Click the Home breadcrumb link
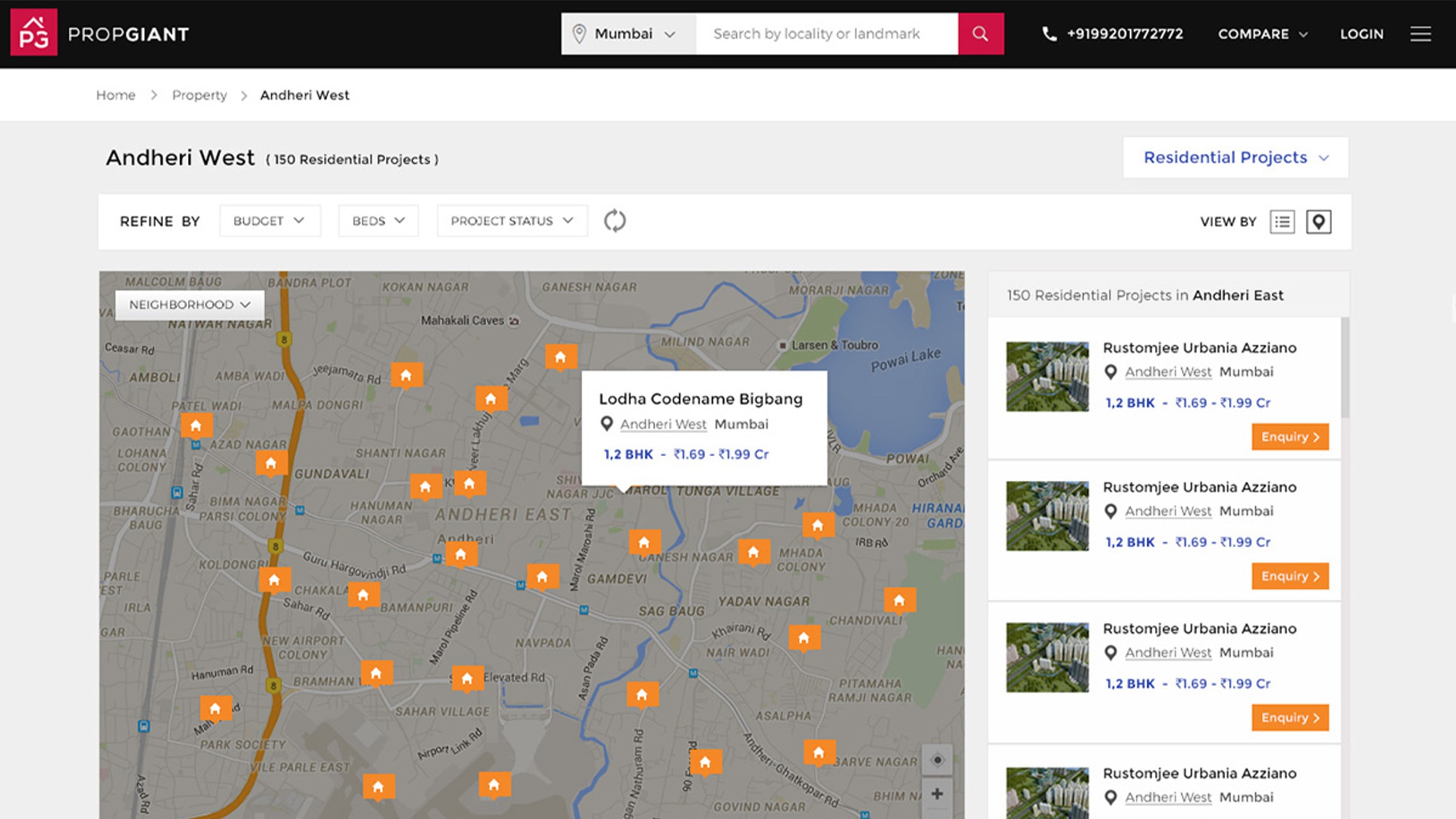The image size is (1456, 819). click(116, 95)
